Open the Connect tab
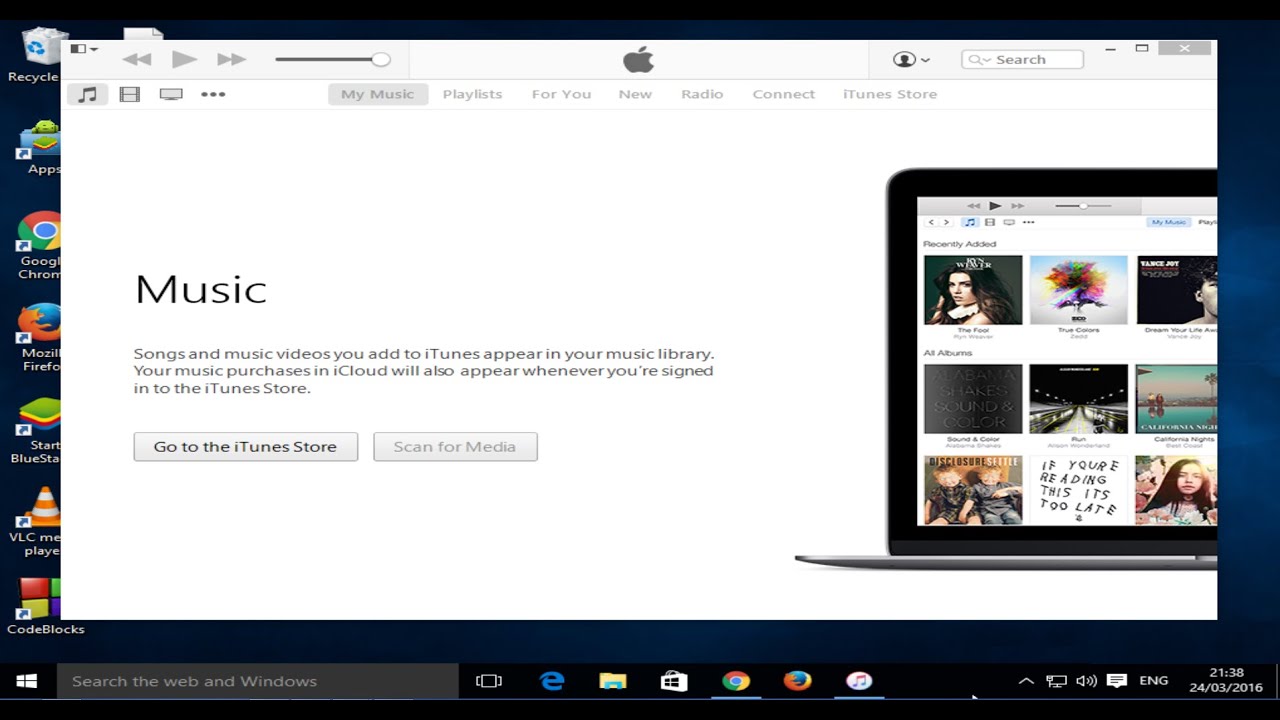1280x720 pixels. (x=784, y=94)
